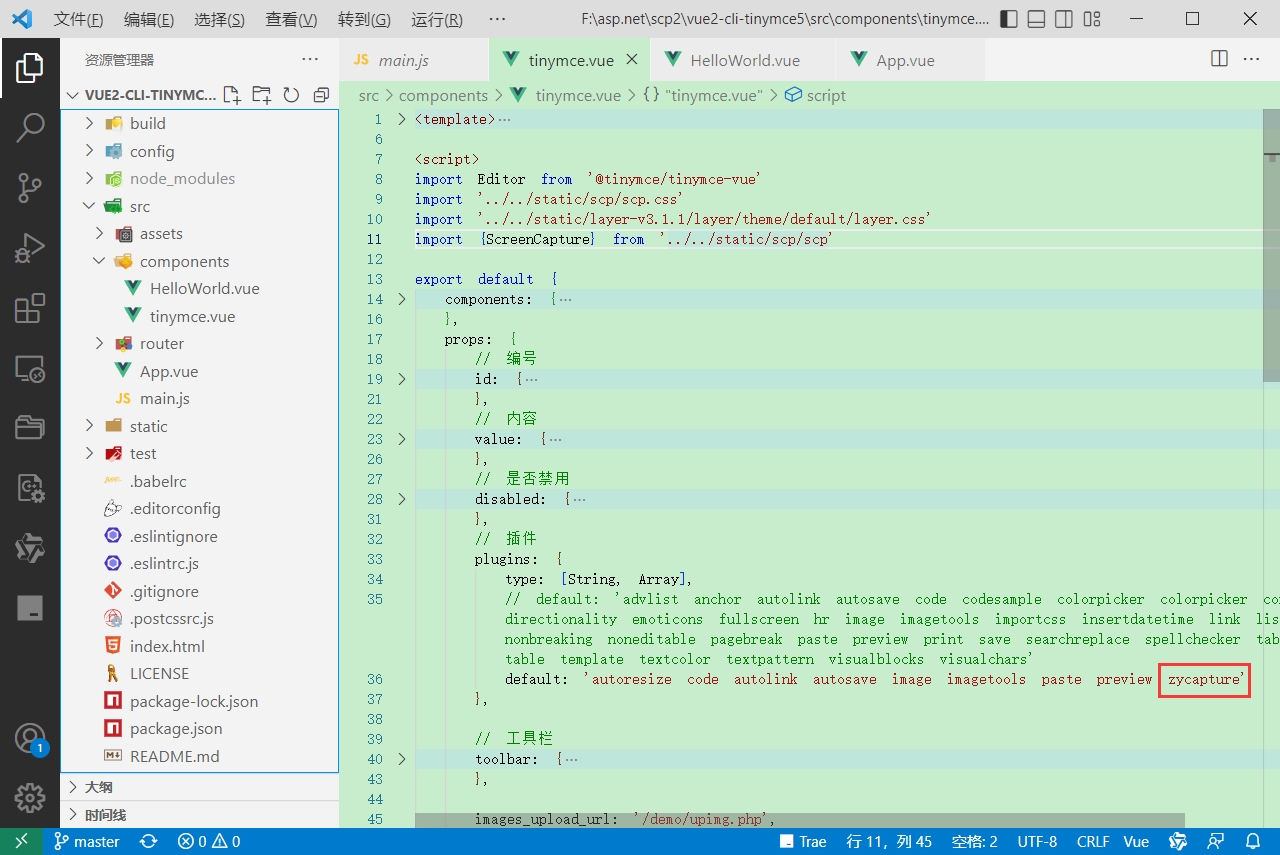Synchronize changes icon in status bar

tap(149, 842)
